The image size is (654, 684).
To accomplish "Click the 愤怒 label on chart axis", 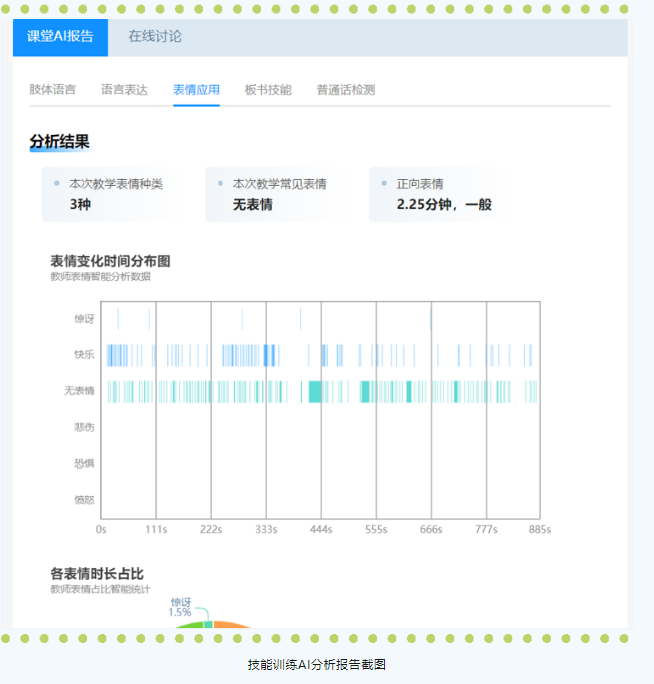I will pos(84,499).
